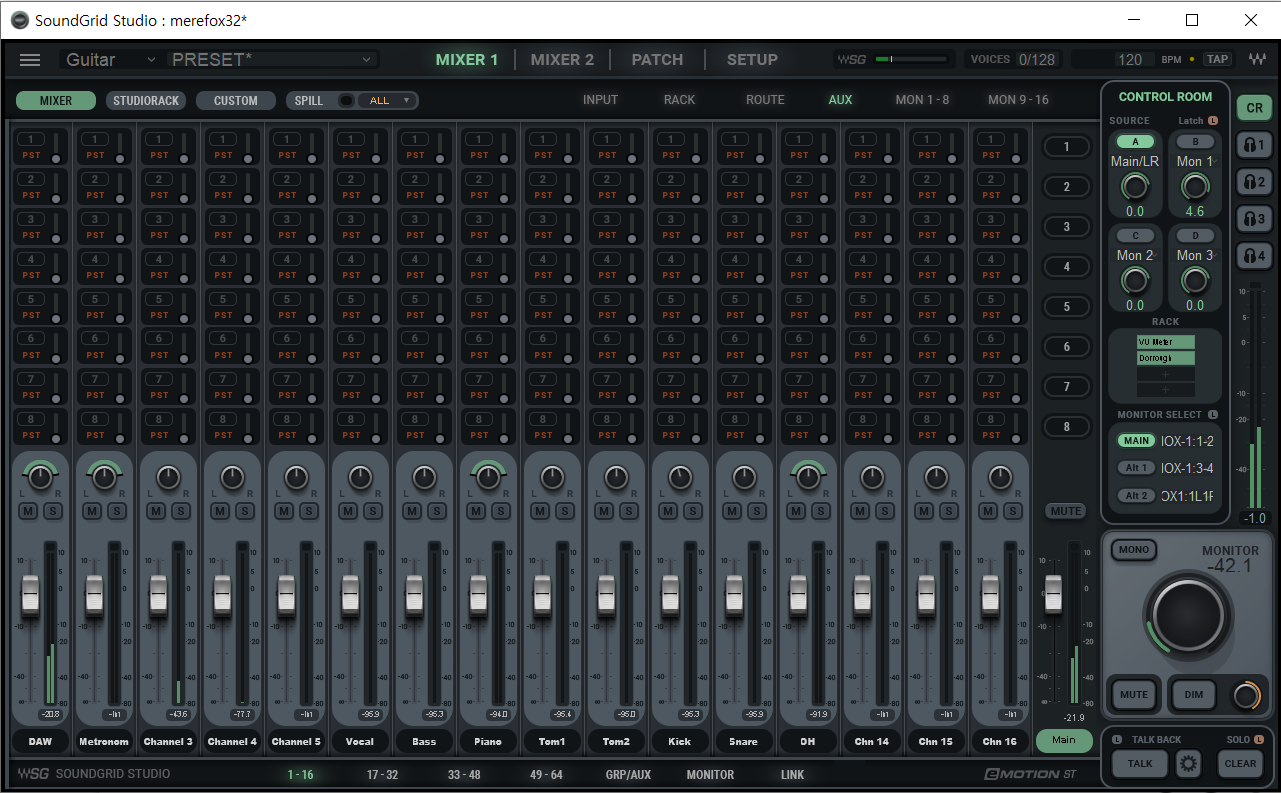Toggle the MONO monitor button

click(x=1134, y=550)
